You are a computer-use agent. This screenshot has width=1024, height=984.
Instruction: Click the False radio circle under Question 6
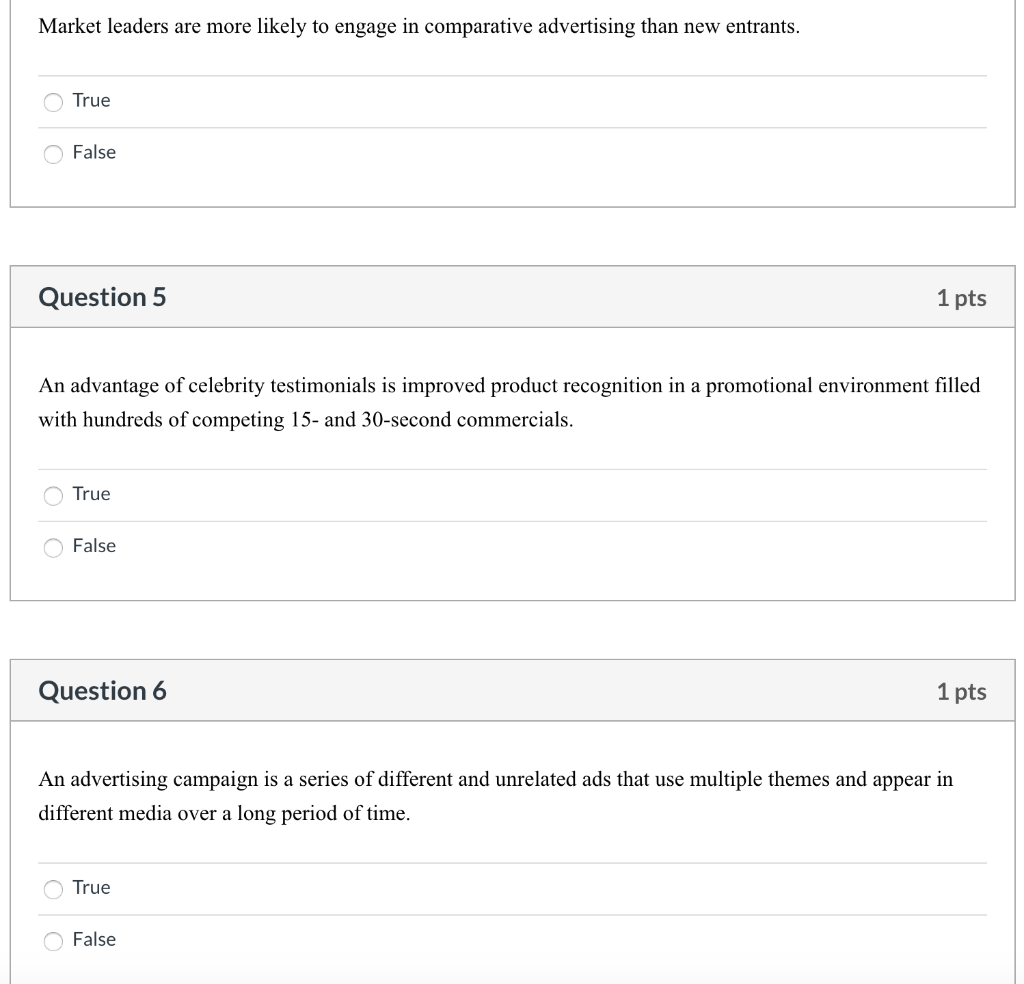pyautogui.click(x=53, y=940)
